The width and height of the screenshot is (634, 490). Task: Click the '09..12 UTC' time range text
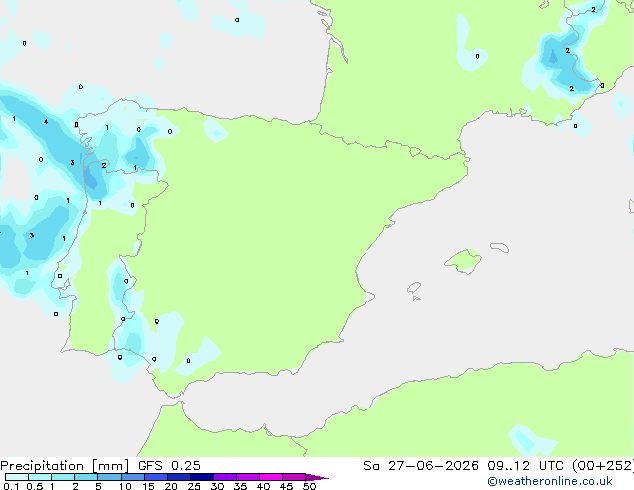pyautogui.click(x=525, y=466)
